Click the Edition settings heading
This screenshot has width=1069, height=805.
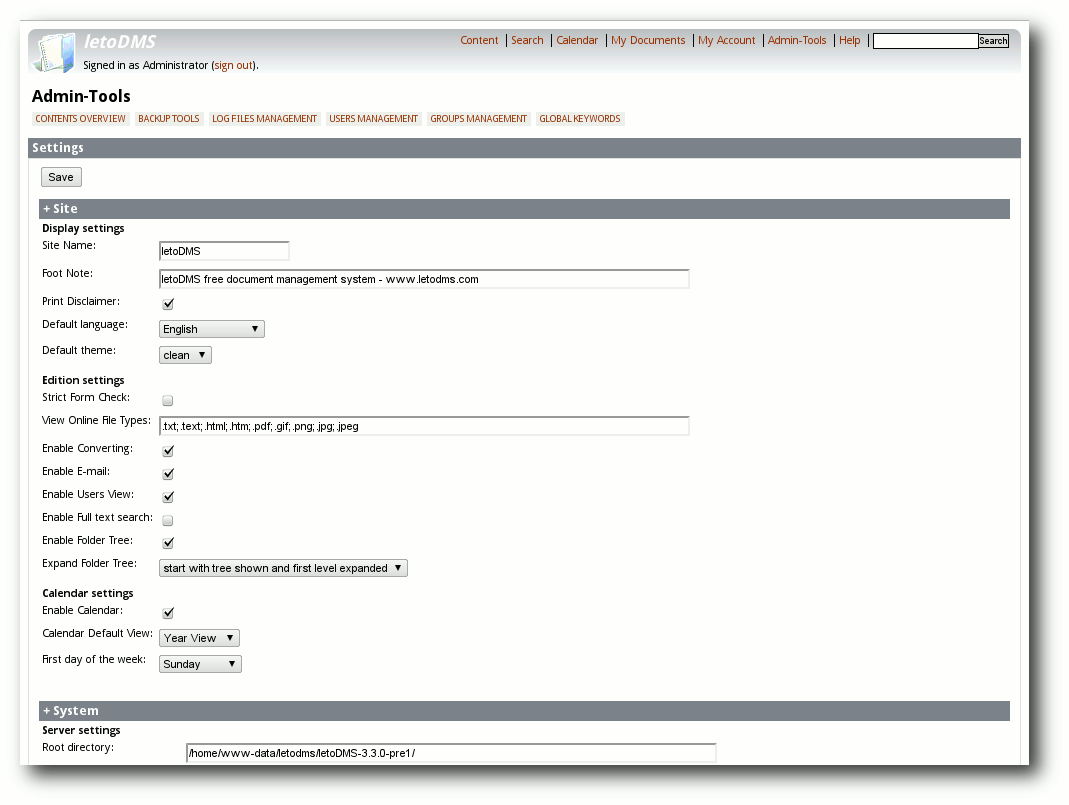point(83,380)
